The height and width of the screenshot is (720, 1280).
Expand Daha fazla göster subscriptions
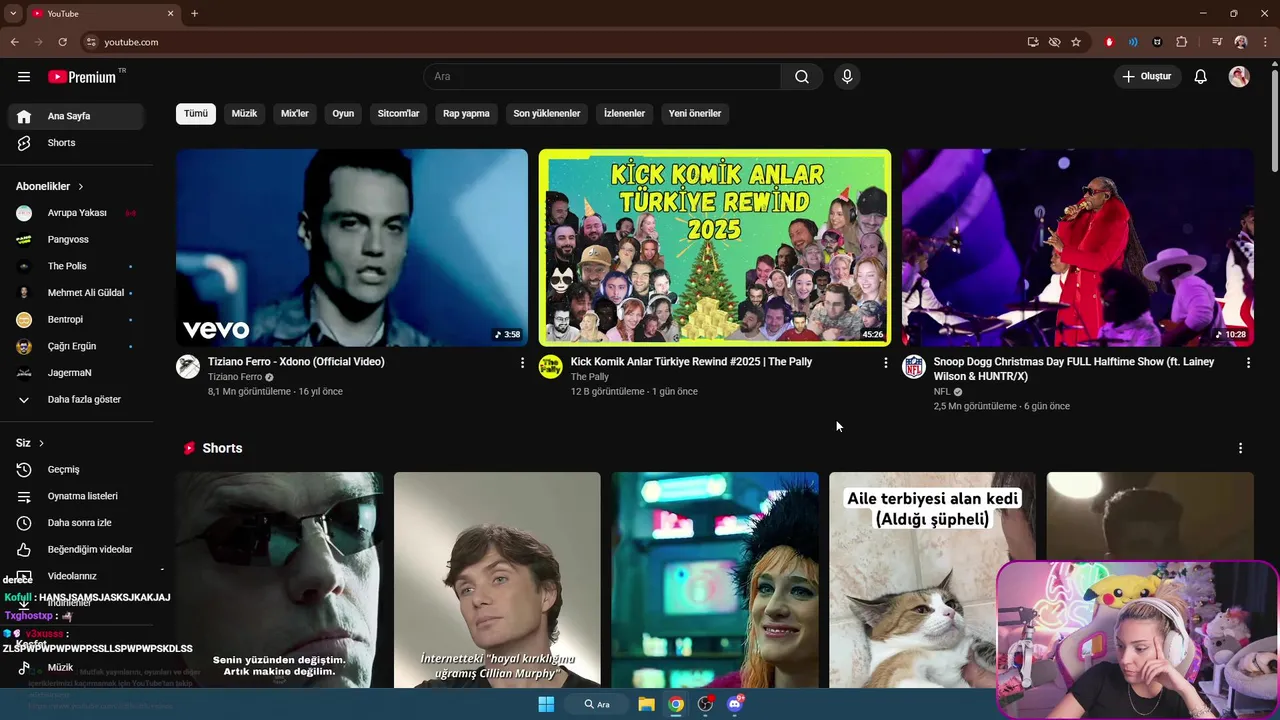point(76,399)
